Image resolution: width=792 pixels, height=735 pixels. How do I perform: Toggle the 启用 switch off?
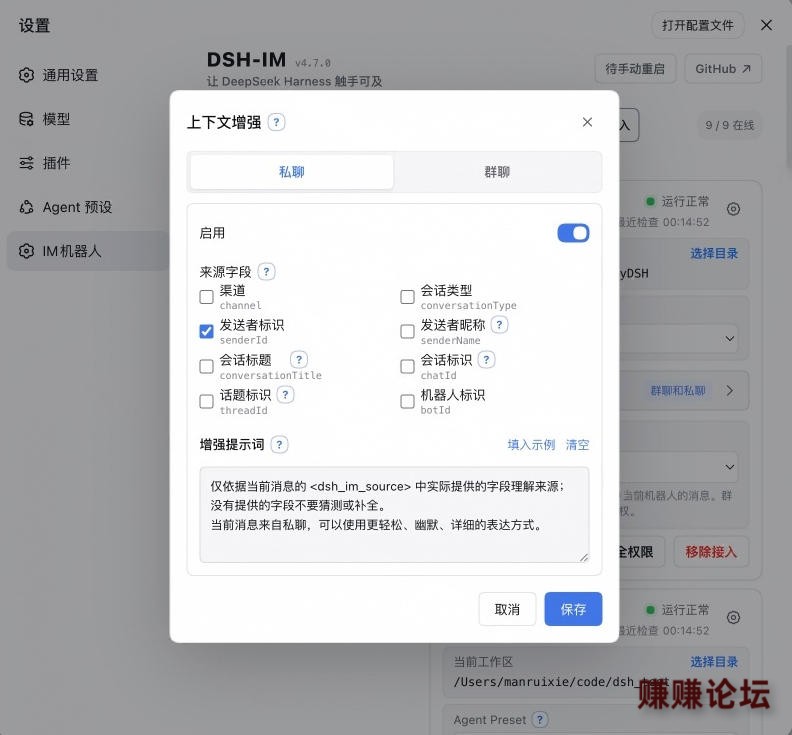tap(573, 233)
